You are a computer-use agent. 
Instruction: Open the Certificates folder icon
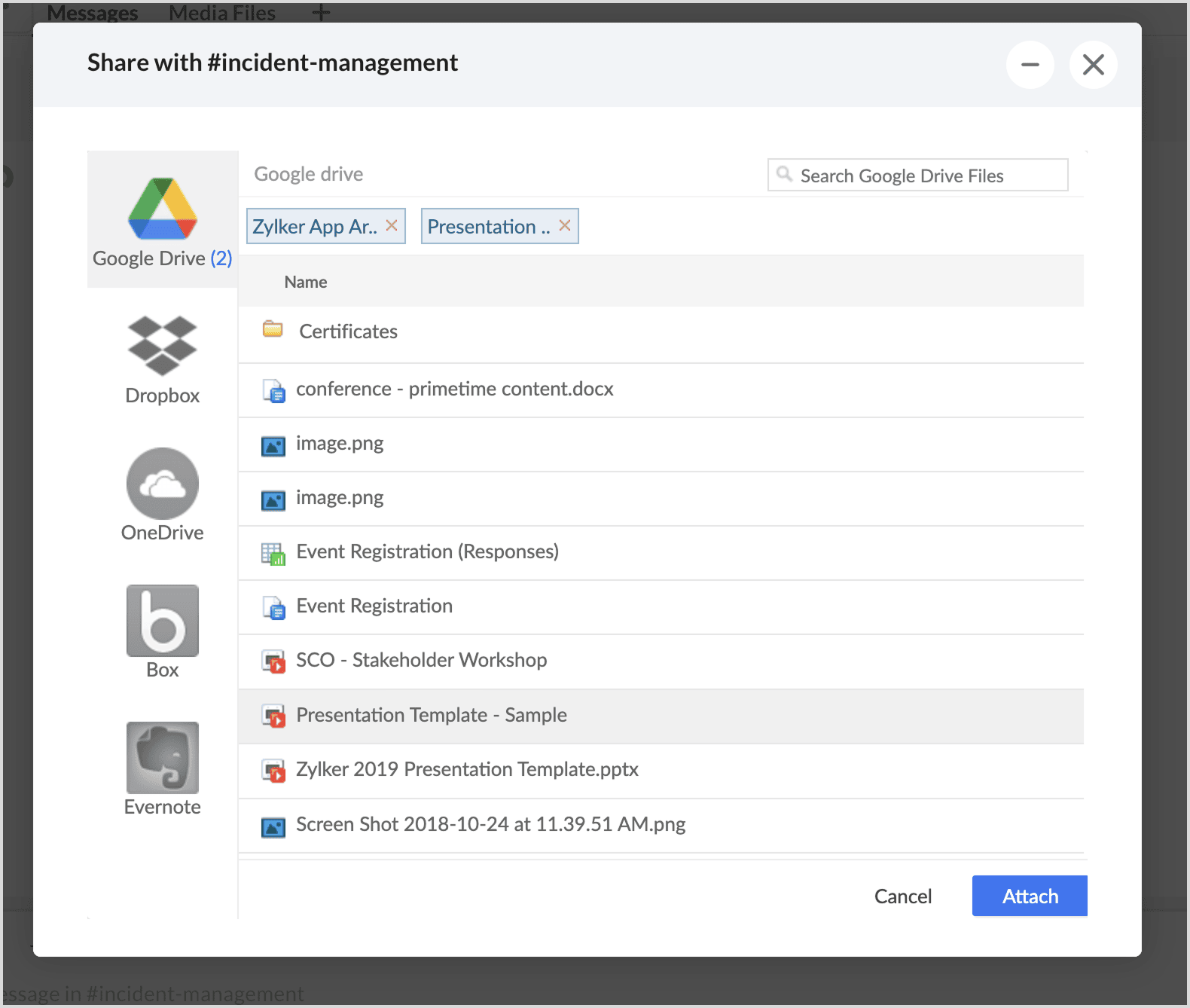coord(273,329)
